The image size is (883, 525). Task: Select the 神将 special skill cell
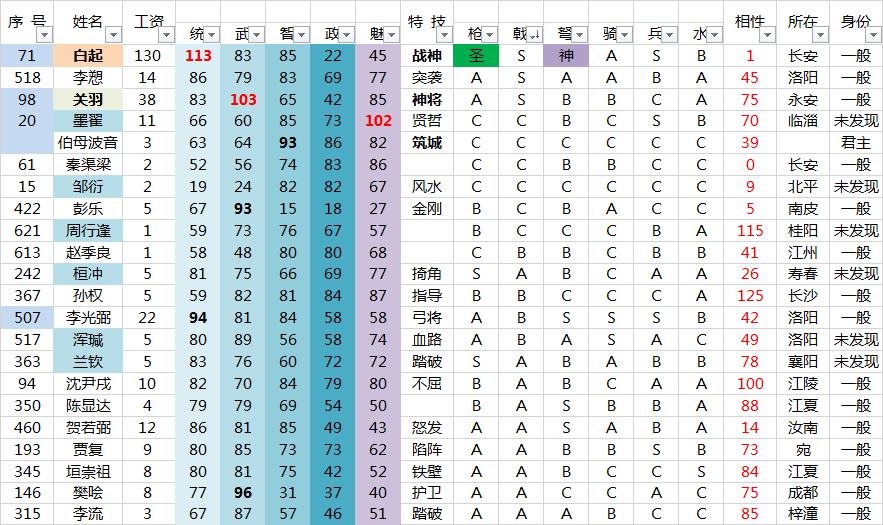[427, 100]
